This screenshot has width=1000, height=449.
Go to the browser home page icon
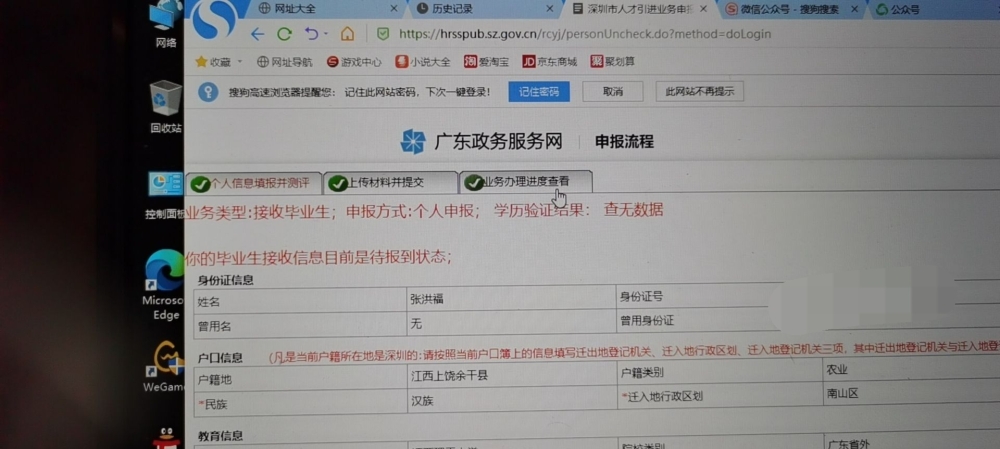(347, 34)
